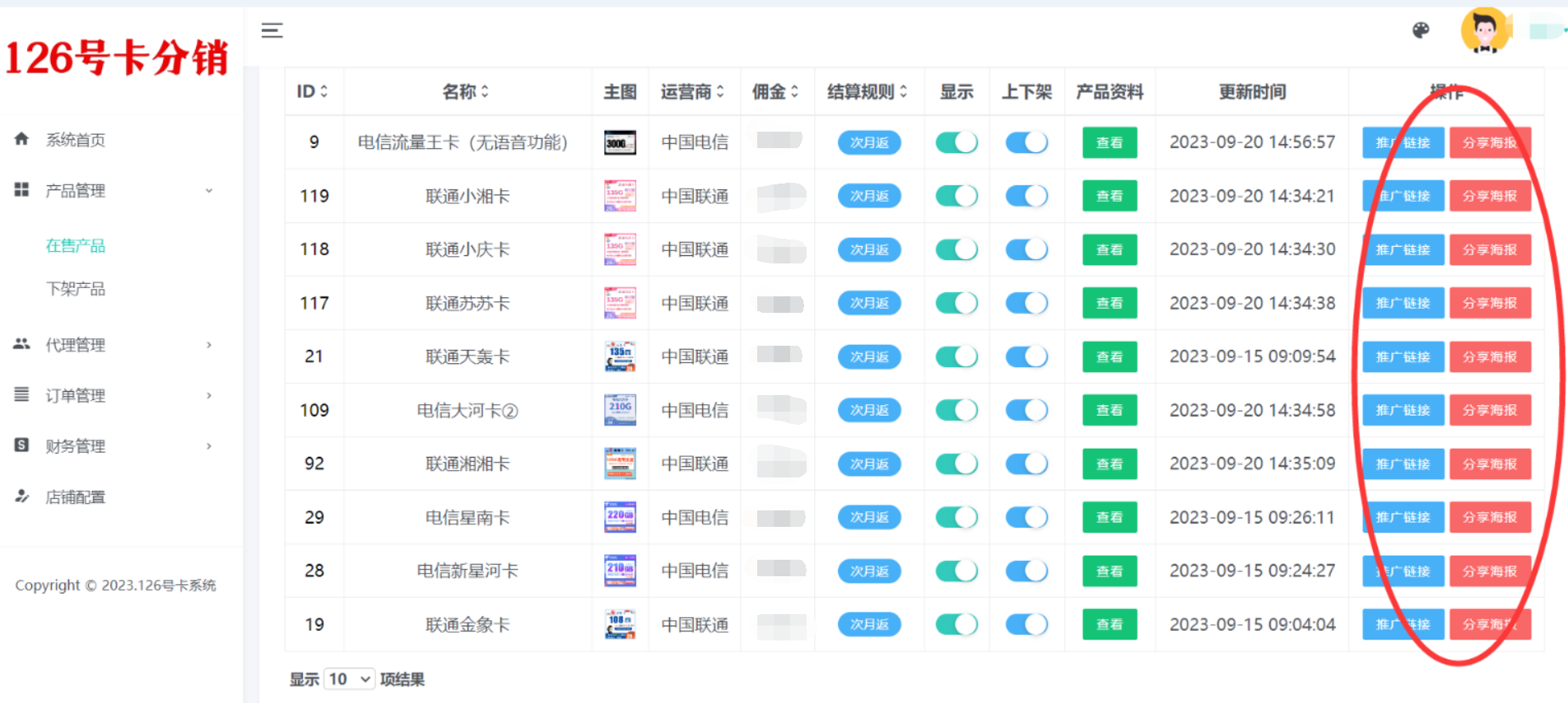Screen dimensions: 1568x703
Task: Click product name 电信星南卡
Action: pos(468,517)
